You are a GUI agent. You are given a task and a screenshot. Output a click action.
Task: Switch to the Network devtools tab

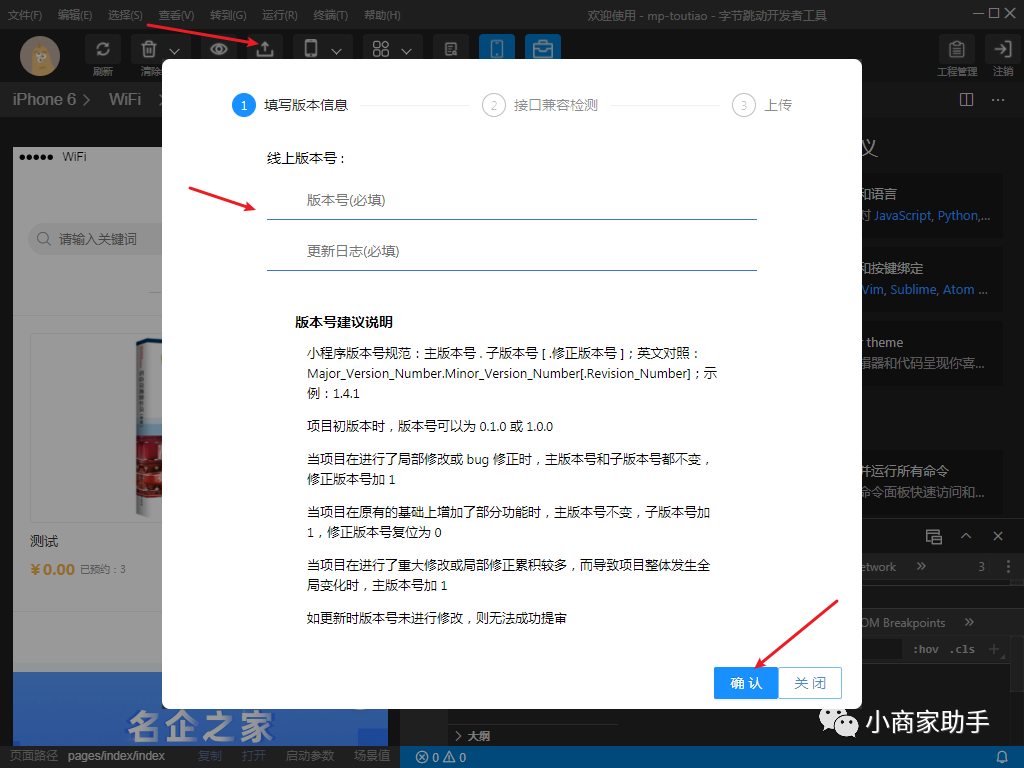(879, 567)
